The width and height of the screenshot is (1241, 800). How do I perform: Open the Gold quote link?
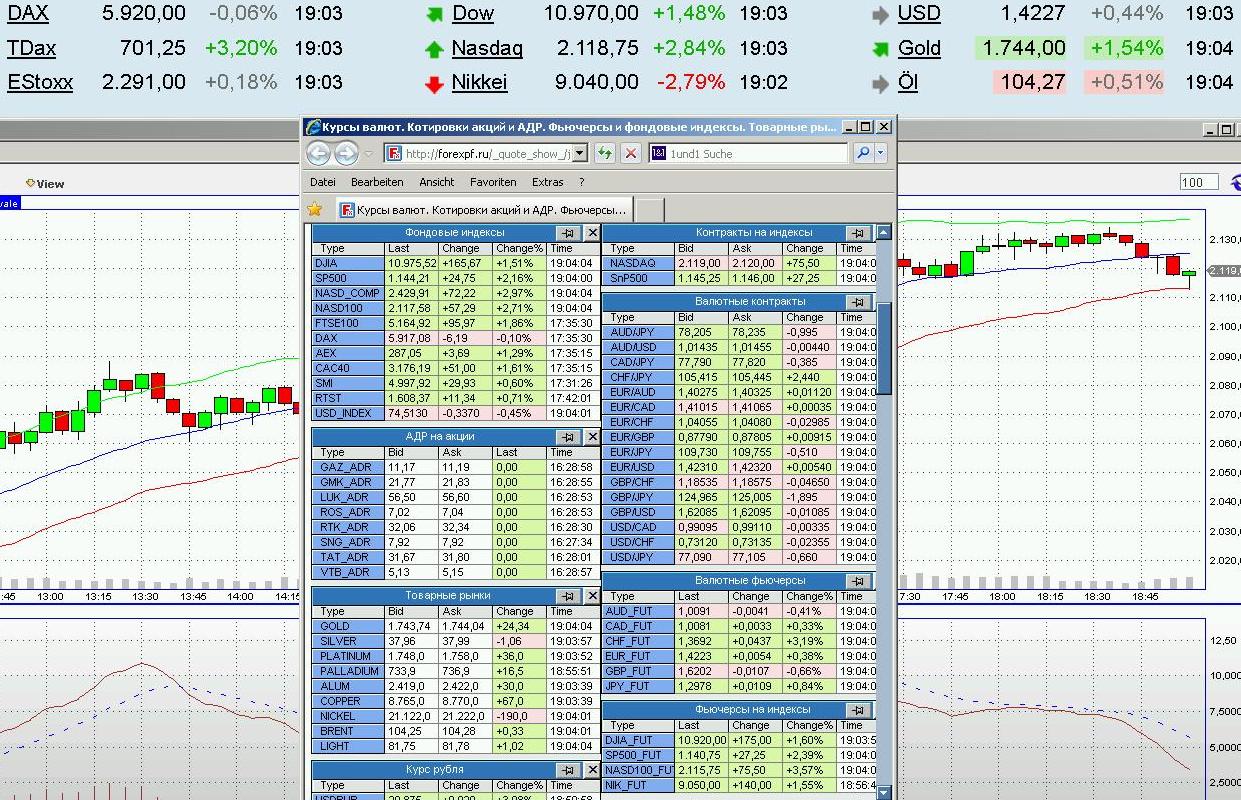coord(919,48)
